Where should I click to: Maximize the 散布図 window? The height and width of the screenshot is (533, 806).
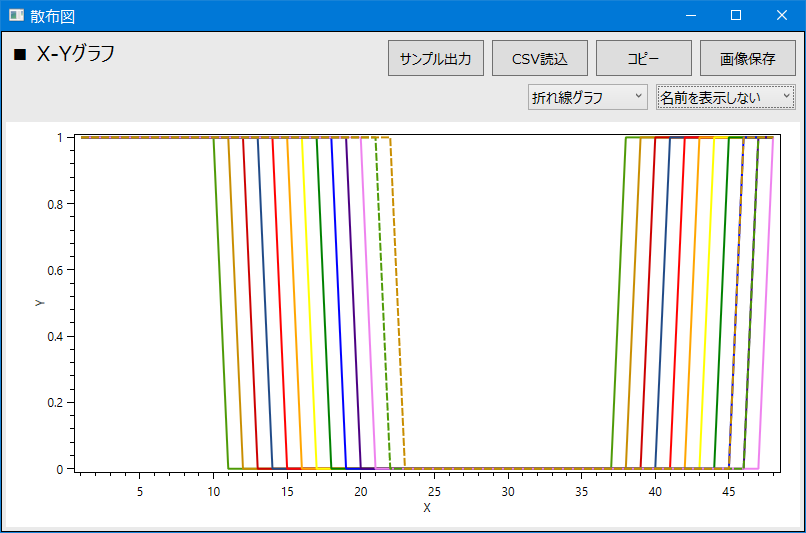[x=736, y=15]
